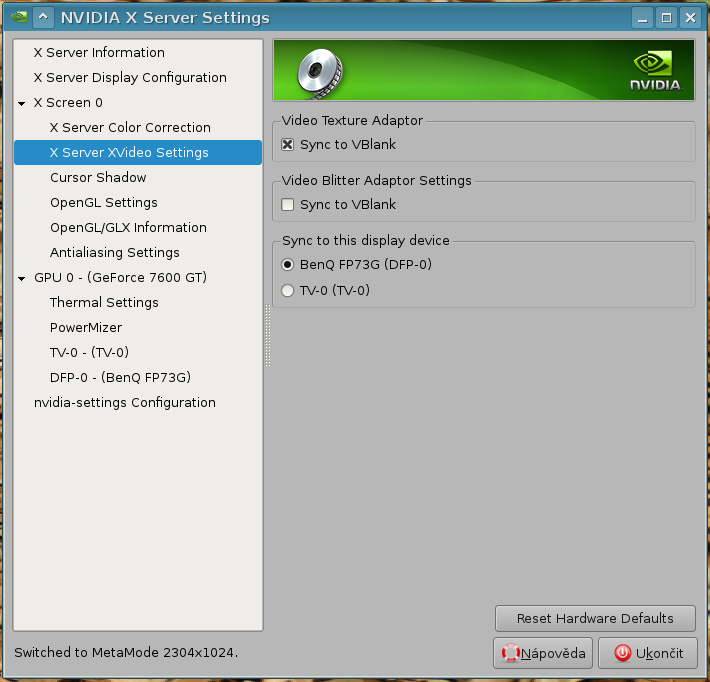
Task: Open OpenGL Settings page
Action: [104, 202]
